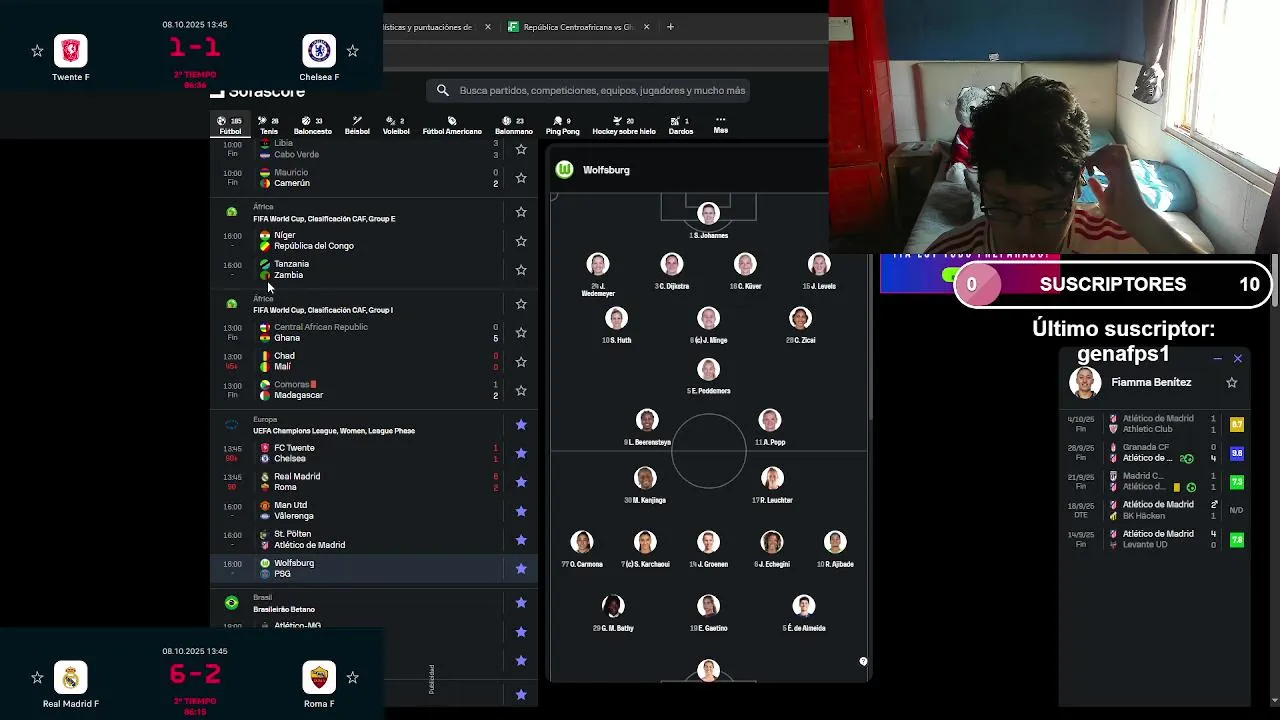Open the Hockey sobre hielo tab

pos(624,125)
